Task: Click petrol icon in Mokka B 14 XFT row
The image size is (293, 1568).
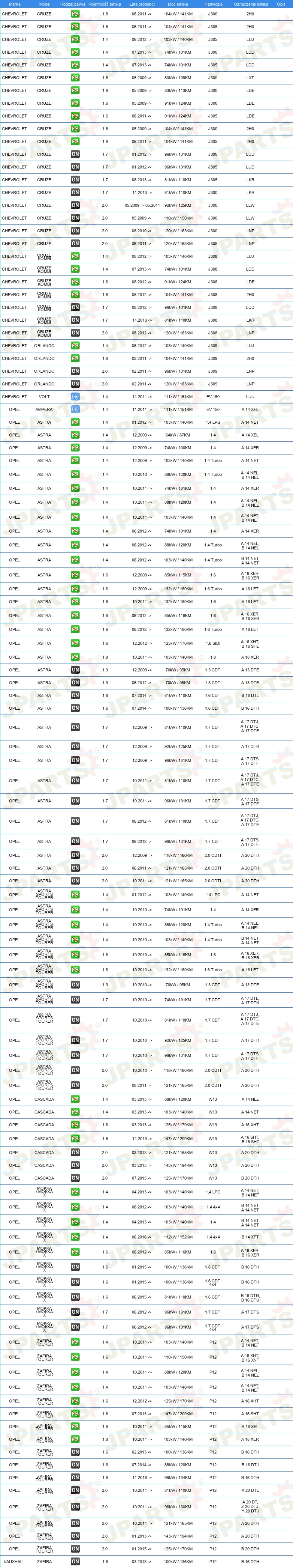Action: 75,1237
